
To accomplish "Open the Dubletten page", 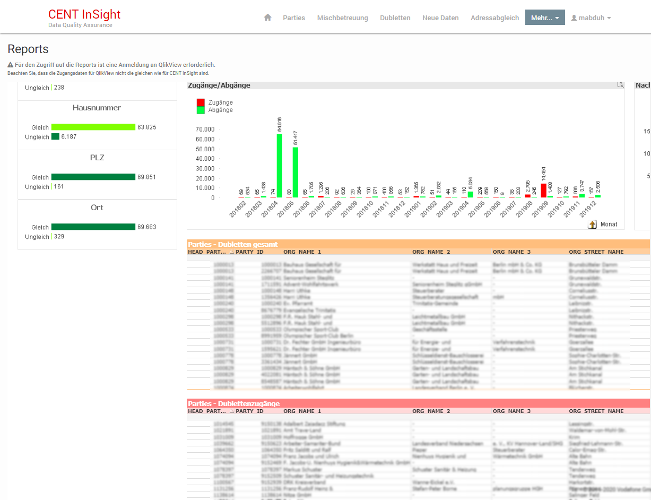I will coord(396,18).
